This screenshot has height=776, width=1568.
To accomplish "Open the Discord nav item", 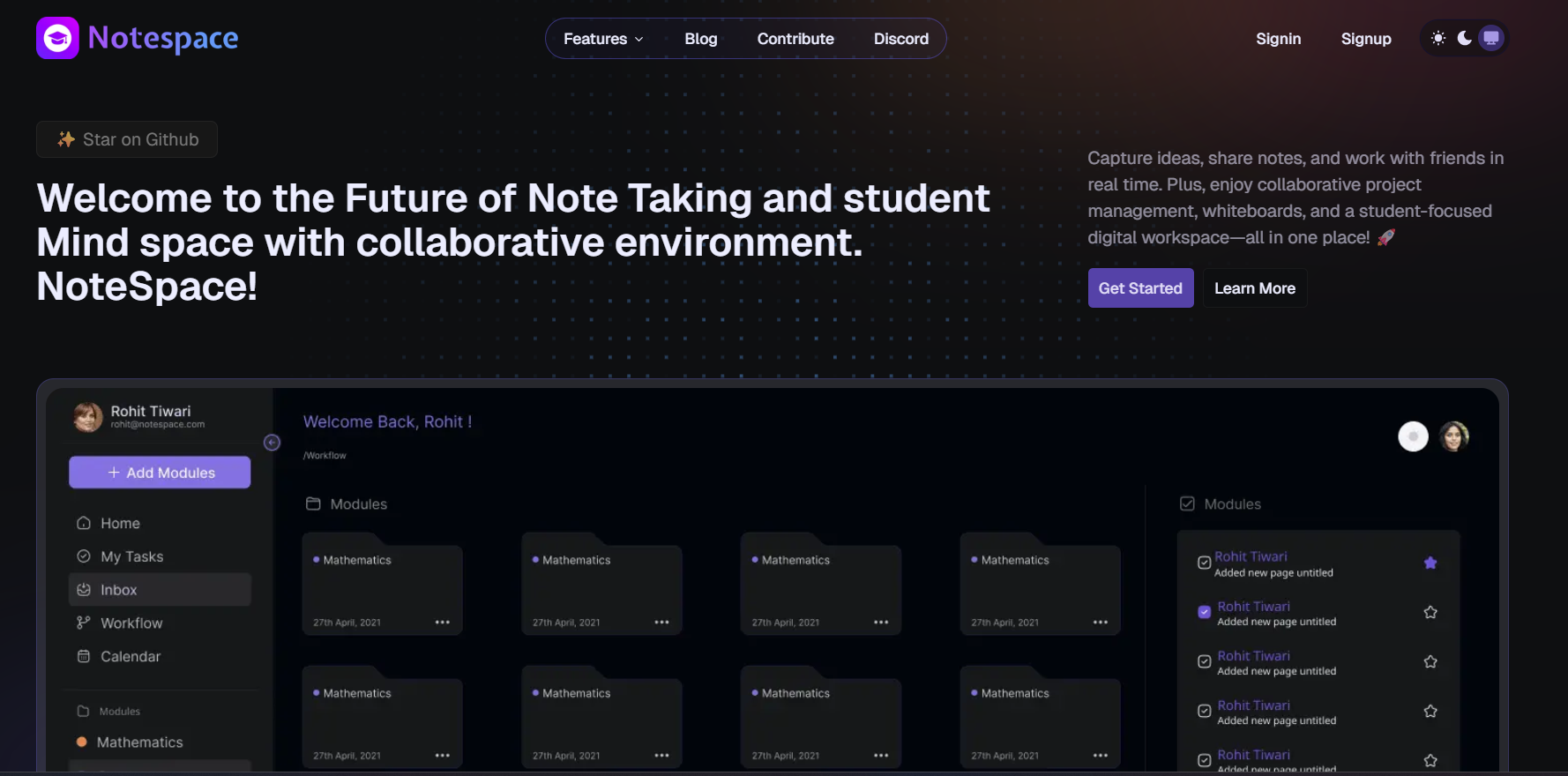I will [x=901, y=39].
